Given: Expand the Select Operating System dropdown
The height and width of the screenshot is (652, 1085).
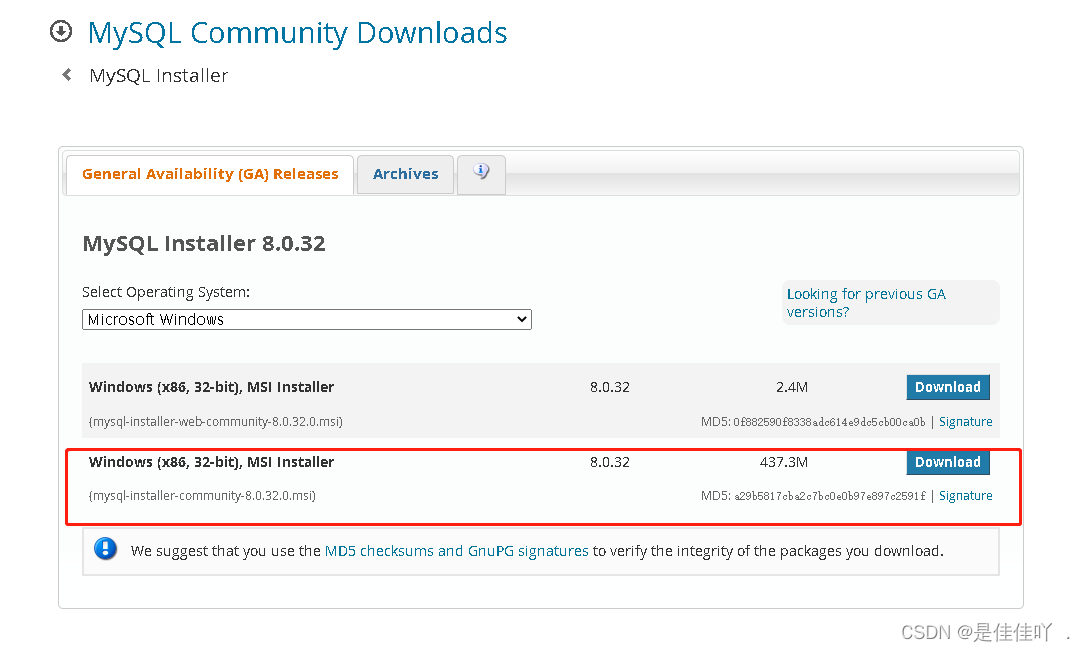Looking at the screenshot, I should tap(307, 319).
